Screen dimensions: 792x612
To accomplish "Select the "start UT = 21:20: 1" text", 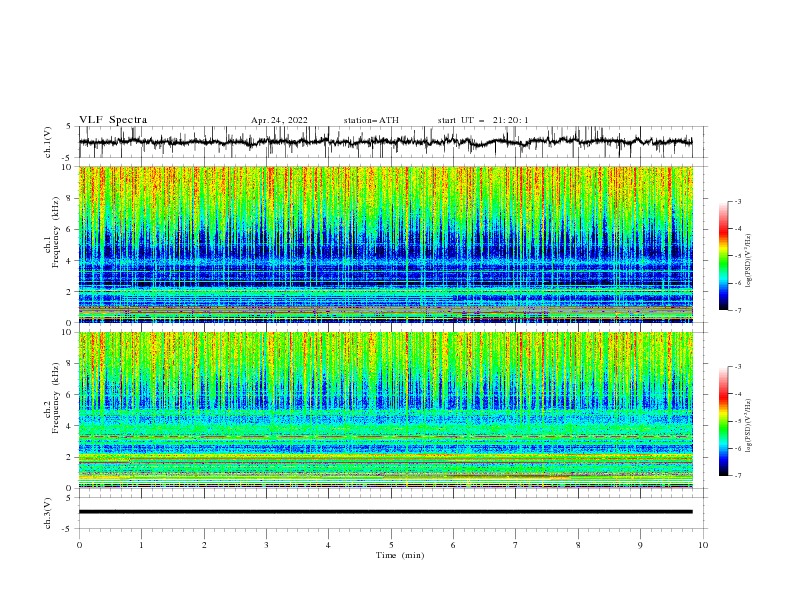I will pyautogui.click(x=483, y=120).
